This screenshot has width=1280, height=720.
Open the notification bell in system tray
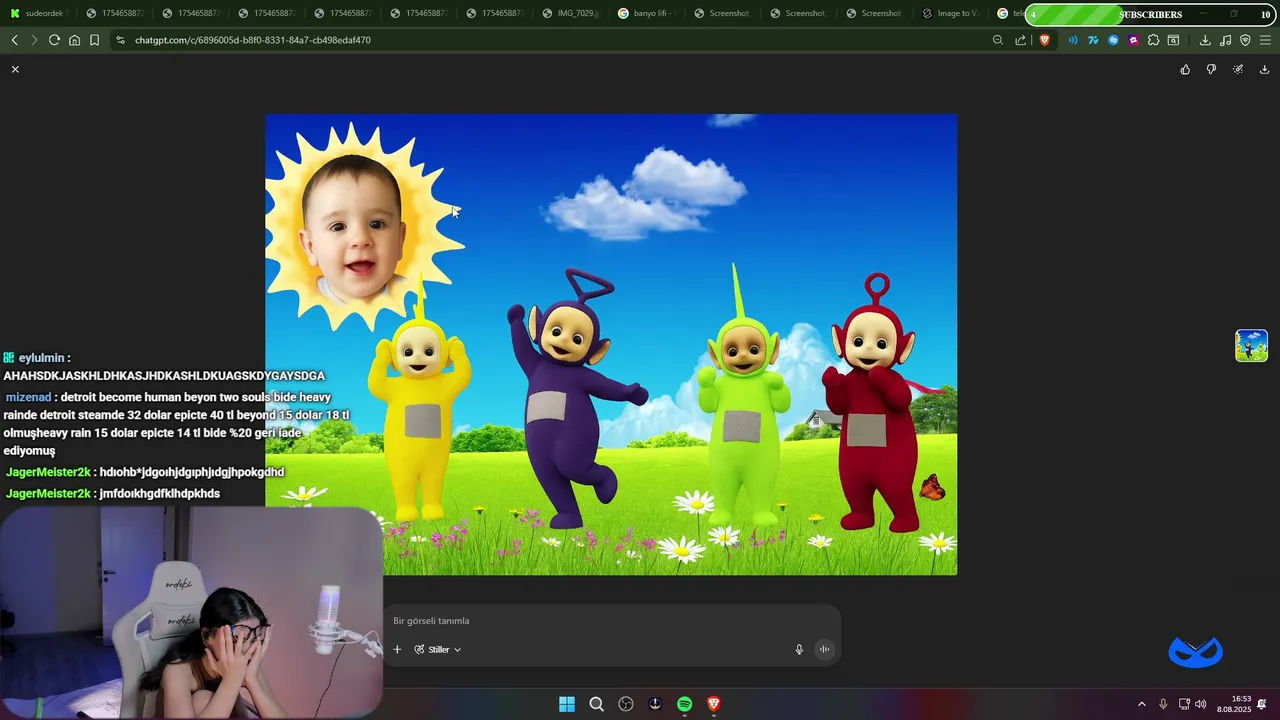coord(1262,704)
